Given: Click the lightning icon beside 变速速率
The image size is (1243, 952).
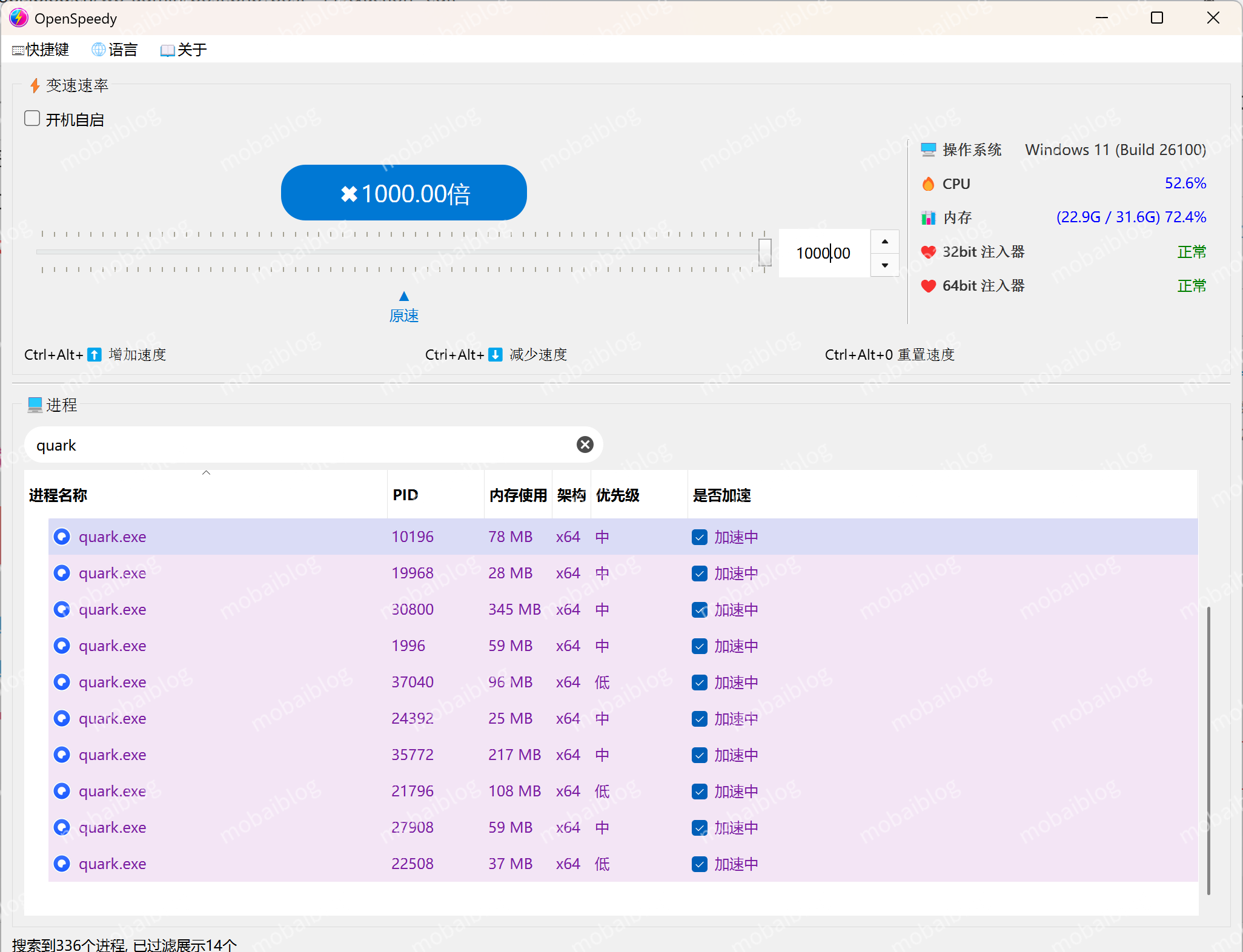Looking at the screenshot, I should tap(35, 86).
